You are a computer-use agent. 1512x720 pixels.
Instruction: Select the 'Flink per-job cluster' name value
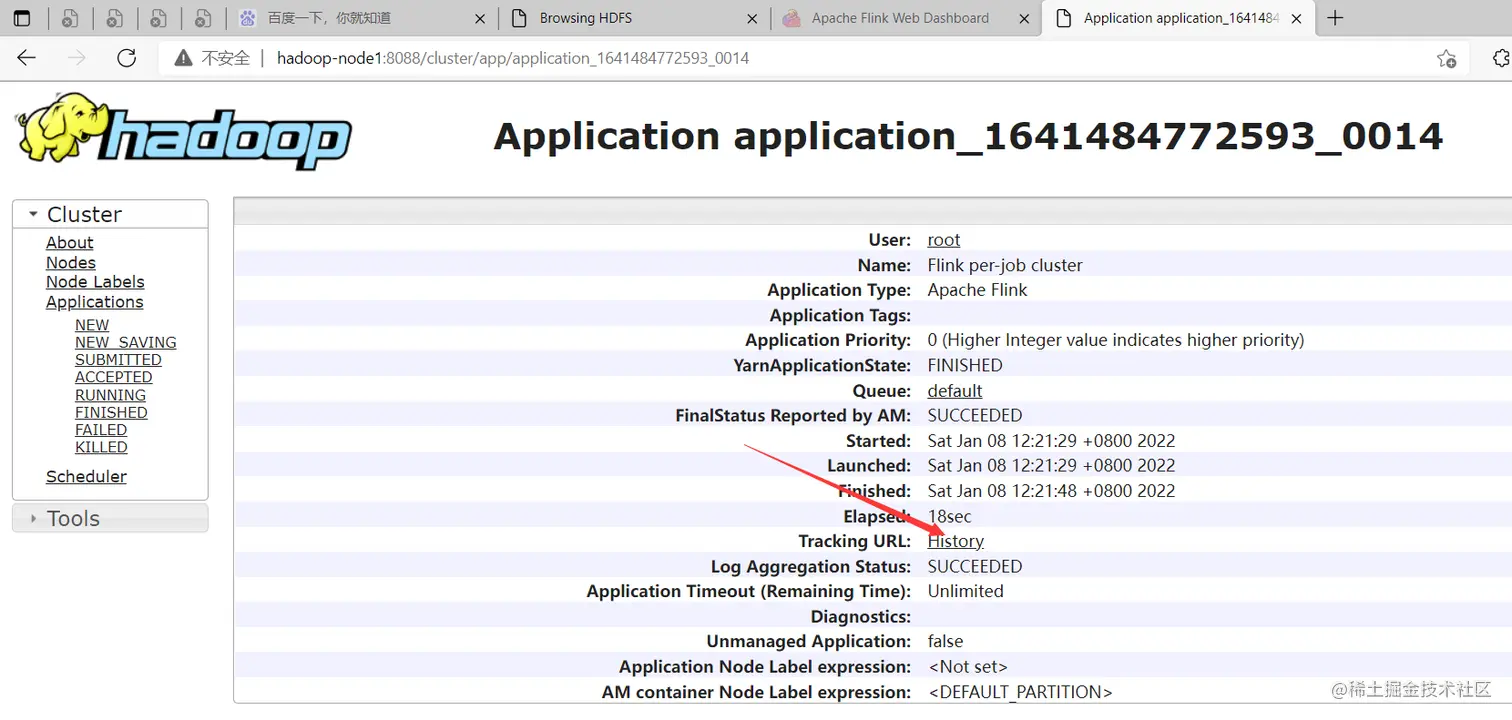click(1005, 265)
